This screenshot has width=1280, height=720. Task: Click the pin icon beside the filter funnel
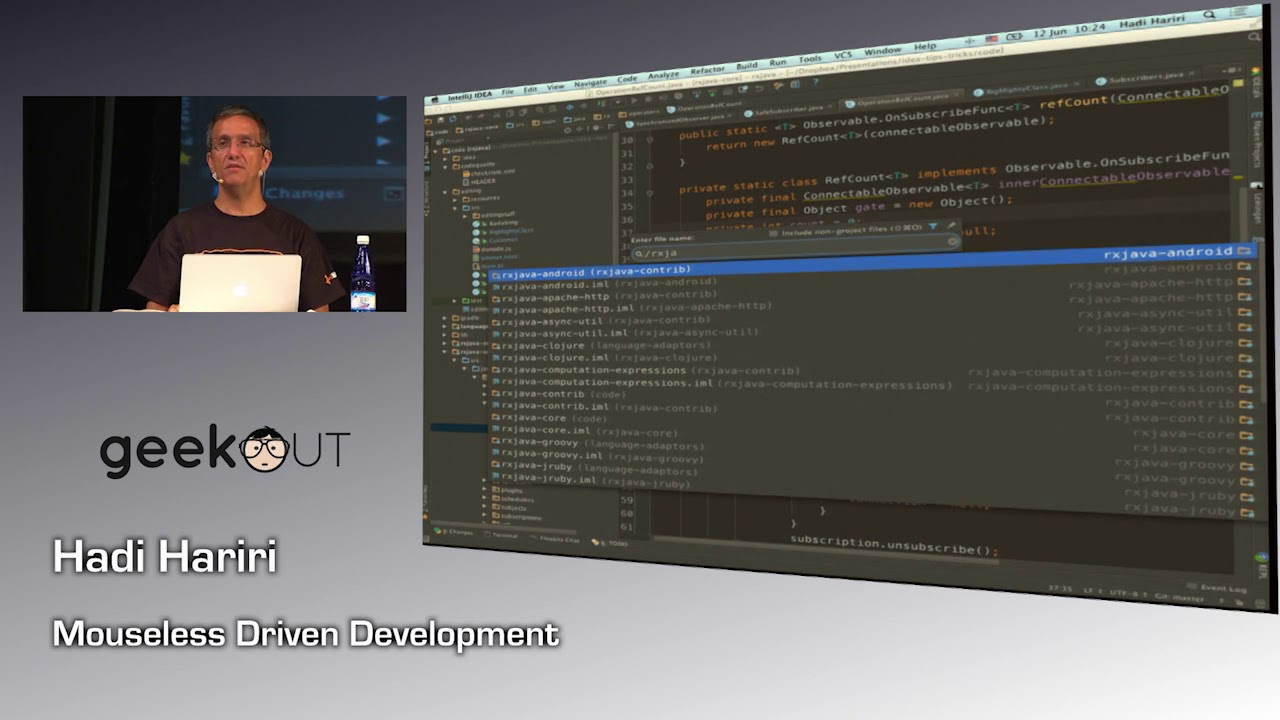[952, 227]
